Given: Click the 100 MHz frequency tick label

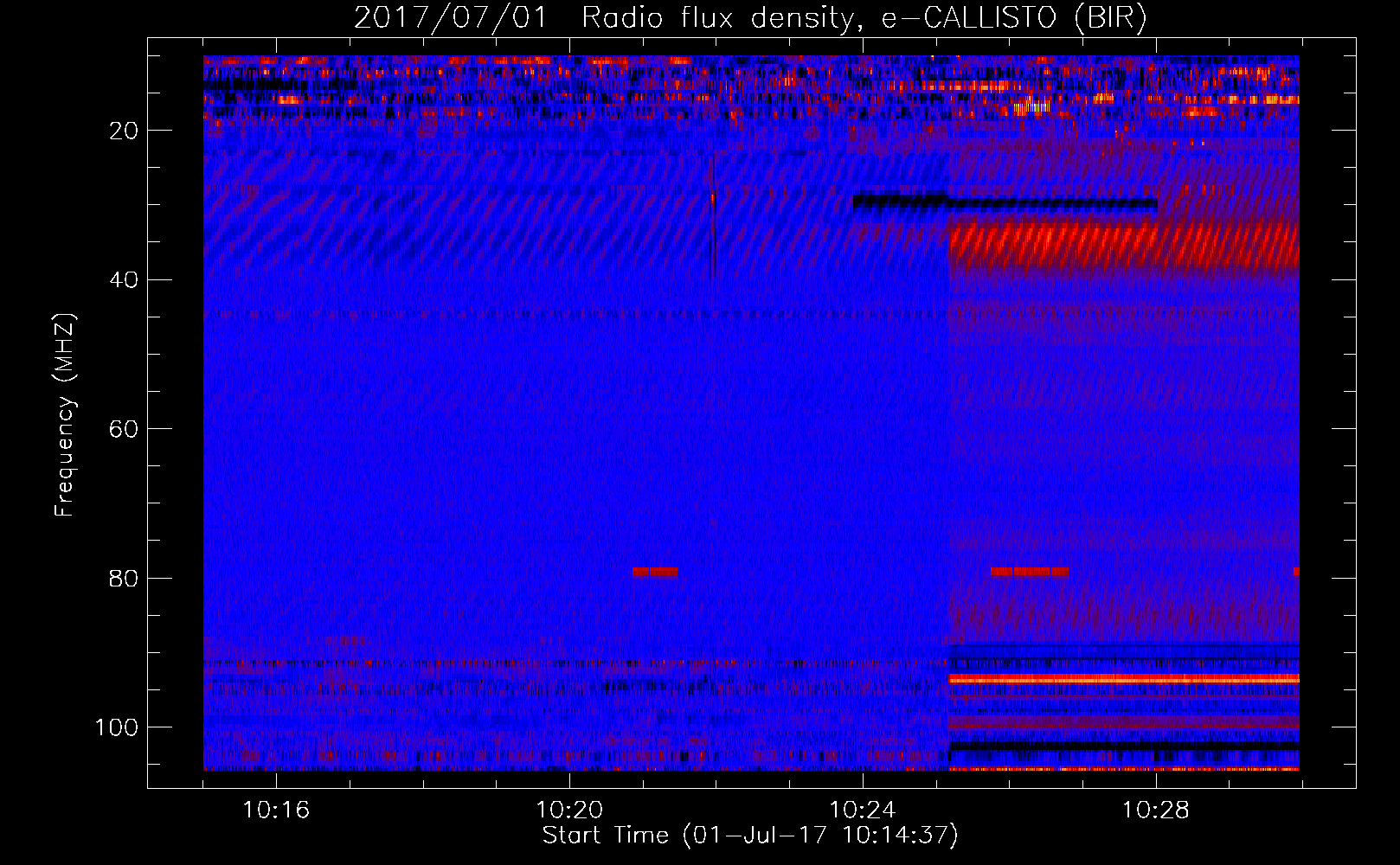Looking at the screenshot, I should [118, 727].
